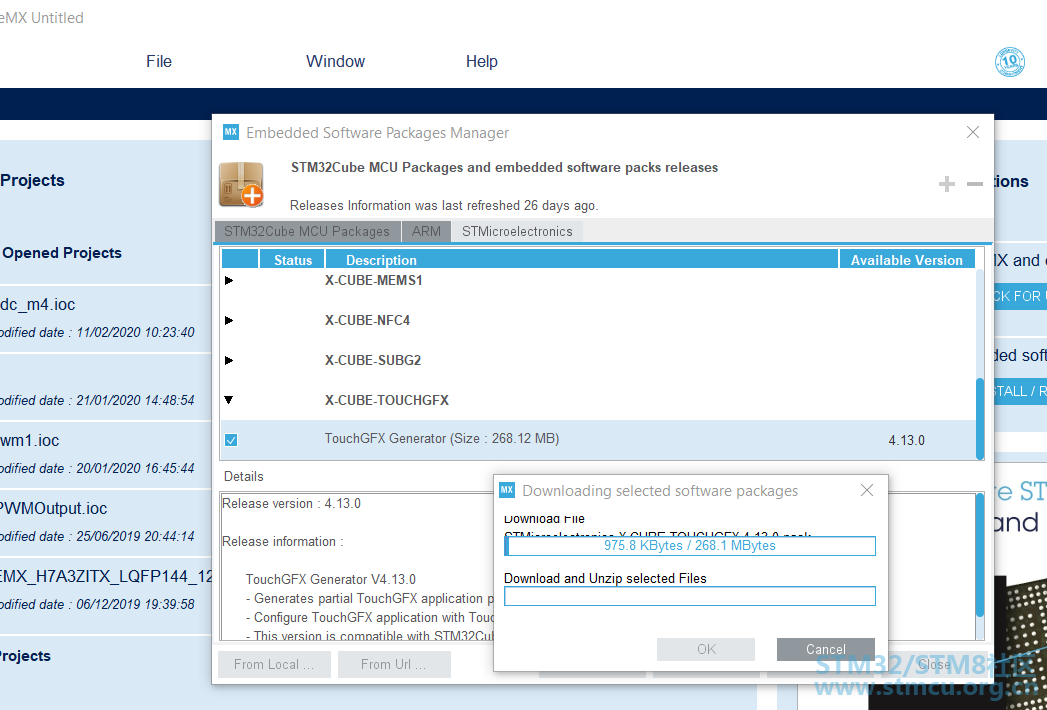Click the Releases Information last refreshed text

tap(444, 205)
